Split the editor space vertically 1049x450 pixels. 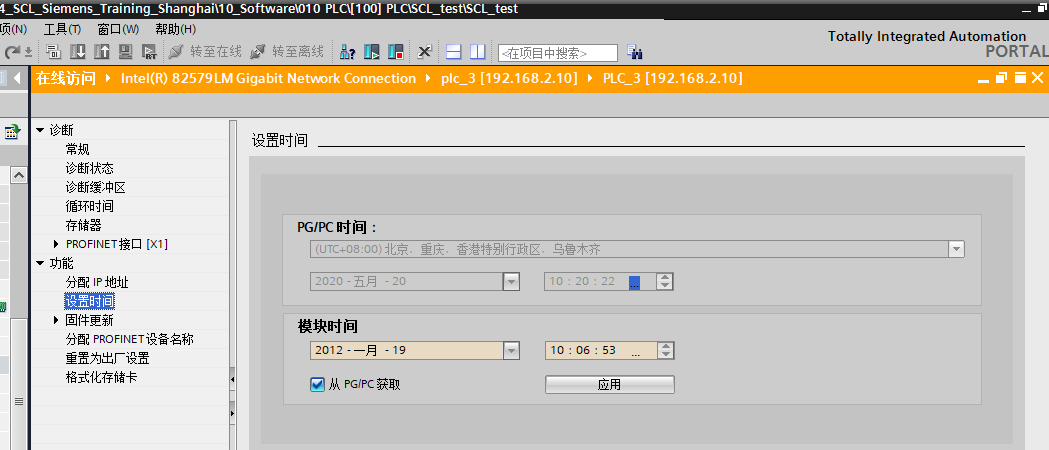click(x=478, y=51)
